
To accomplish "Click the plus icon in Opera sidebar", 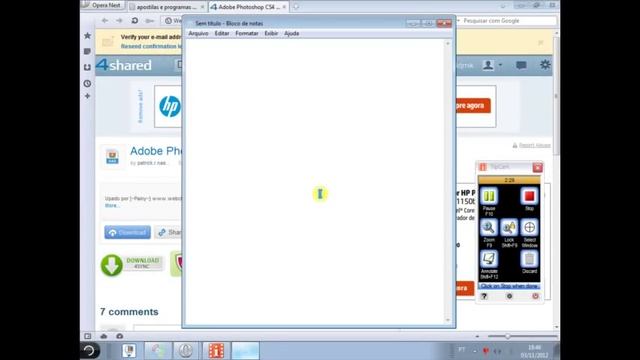I will tap(87, 96).
